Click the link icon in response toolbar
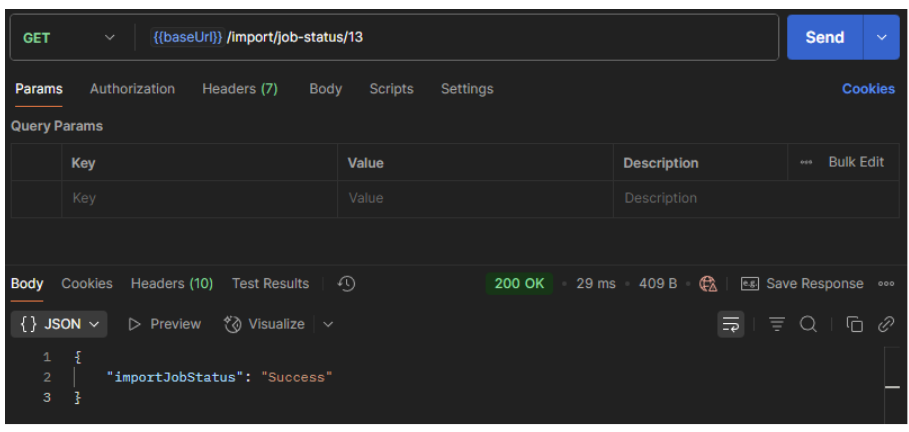Viewport: 909px width, 432px height. tap(886, 324)
